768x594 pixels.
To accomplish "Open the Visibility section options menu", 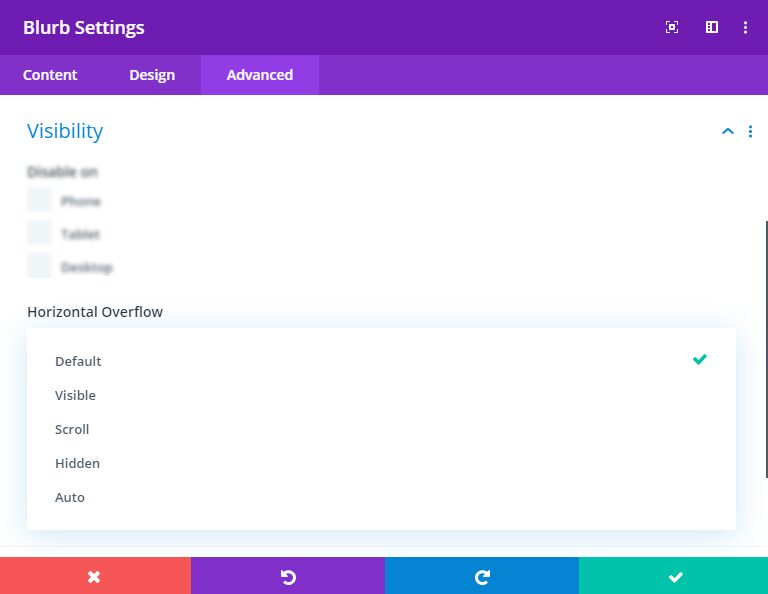I will click(750, 131).
